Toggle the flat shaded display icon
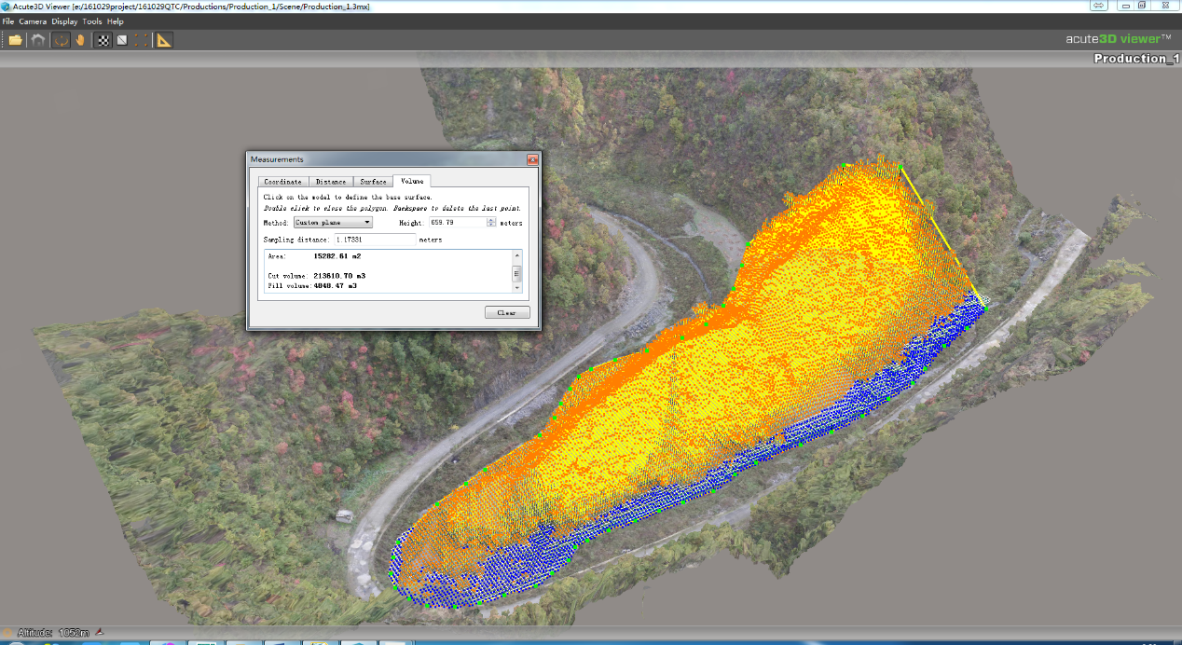Screen dimensions: 1182x645 pos(122,40)
